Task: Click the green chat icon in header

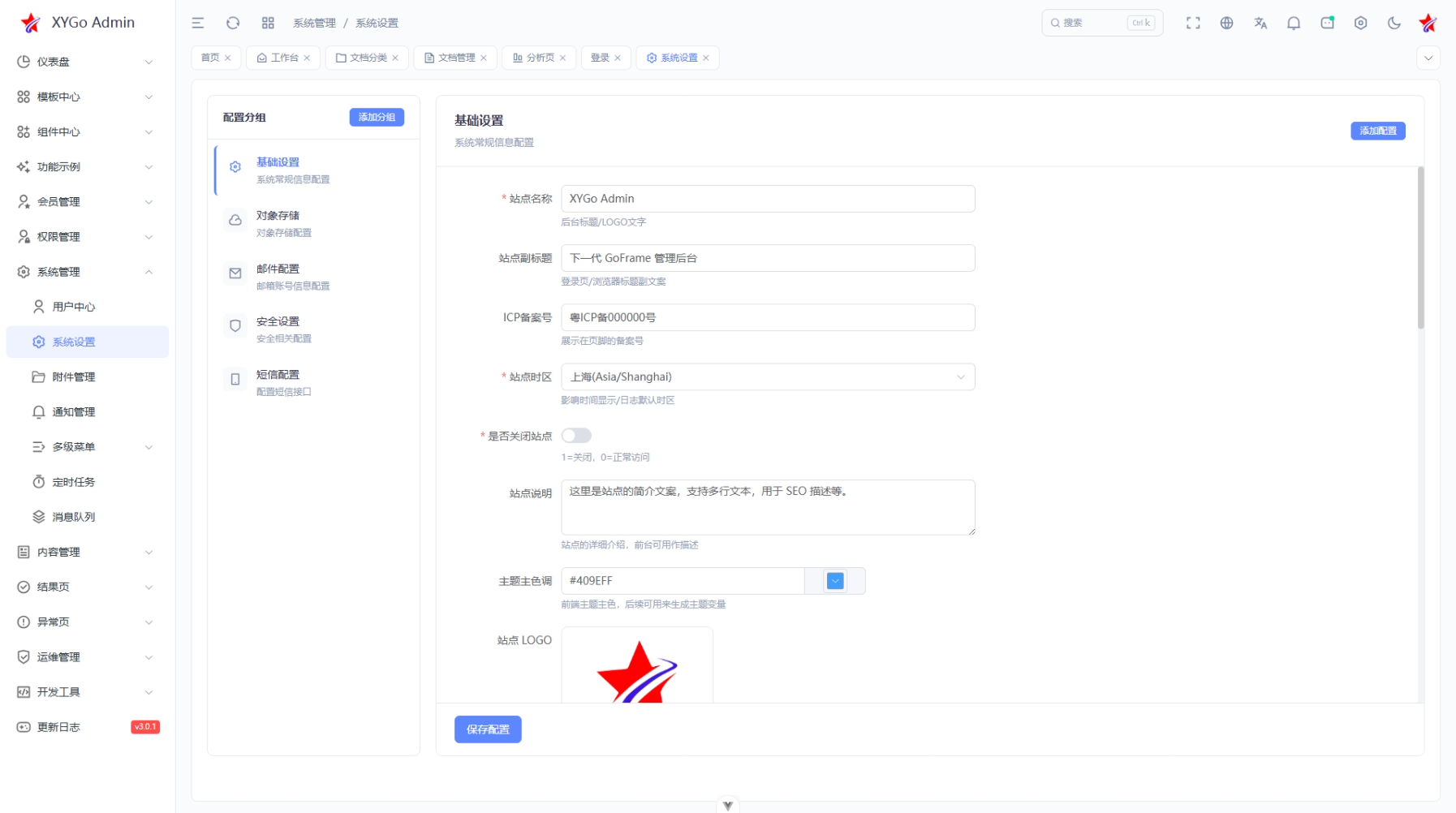Action: (x=1328, y=23)
